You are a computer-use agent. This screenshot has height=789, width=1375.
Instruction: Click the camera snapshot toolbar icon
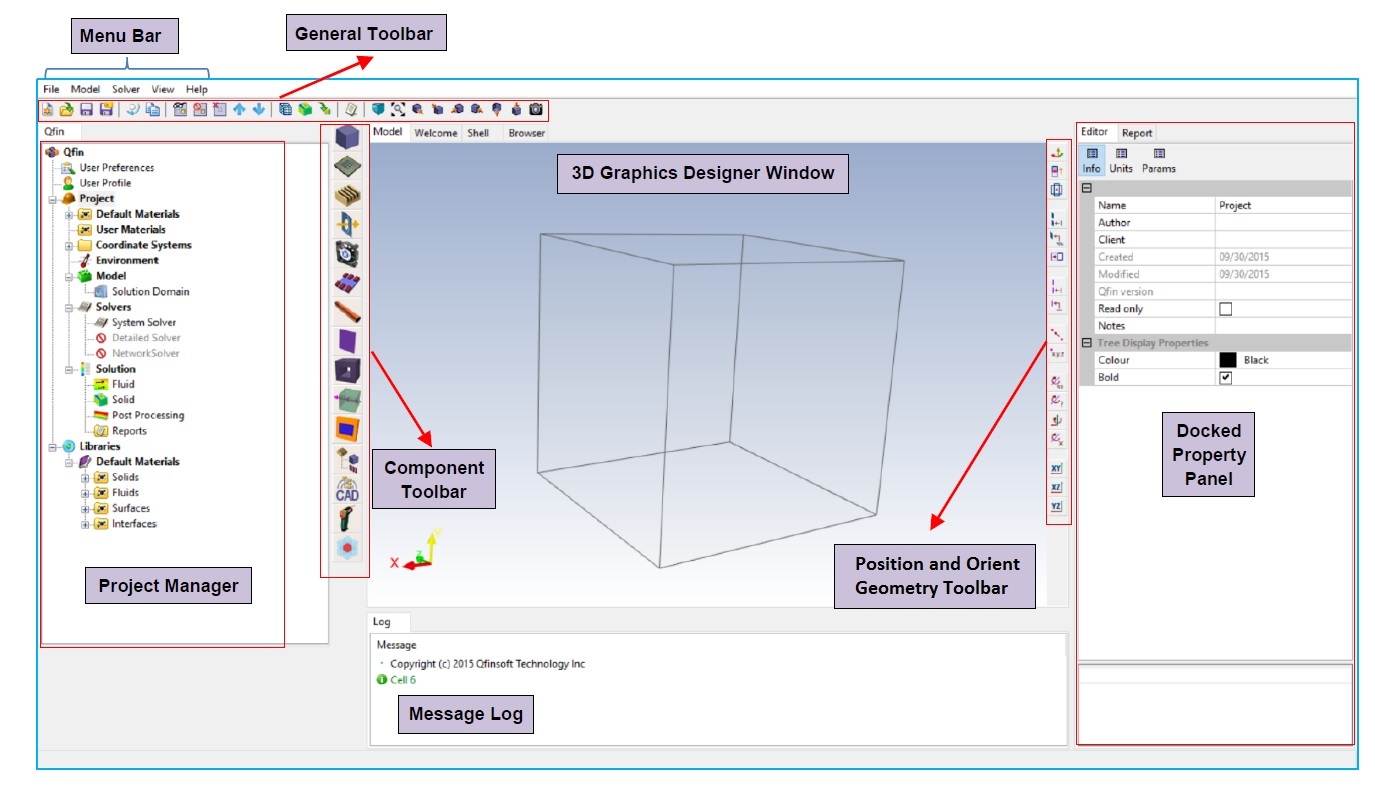click(536, 109)
